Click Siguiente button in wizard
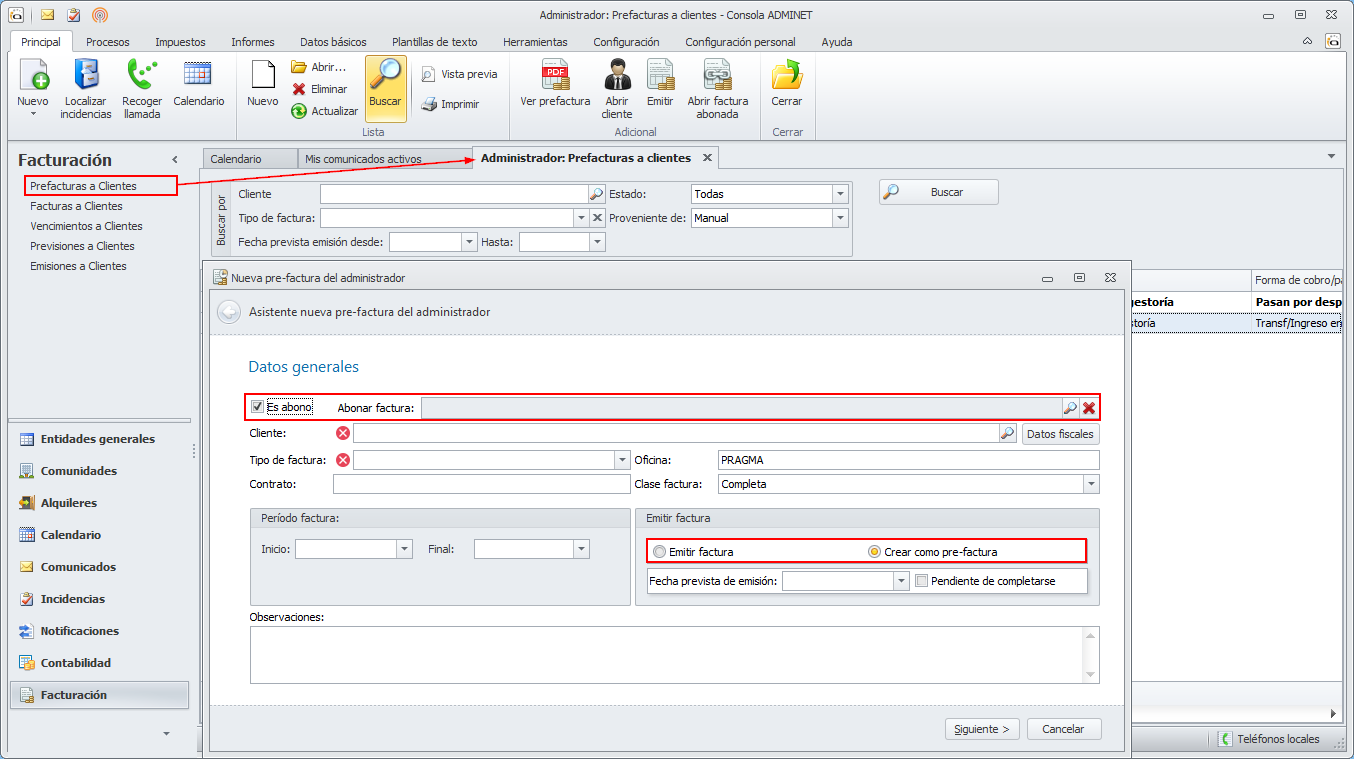The image size is (1354, 759). point(982,729)
